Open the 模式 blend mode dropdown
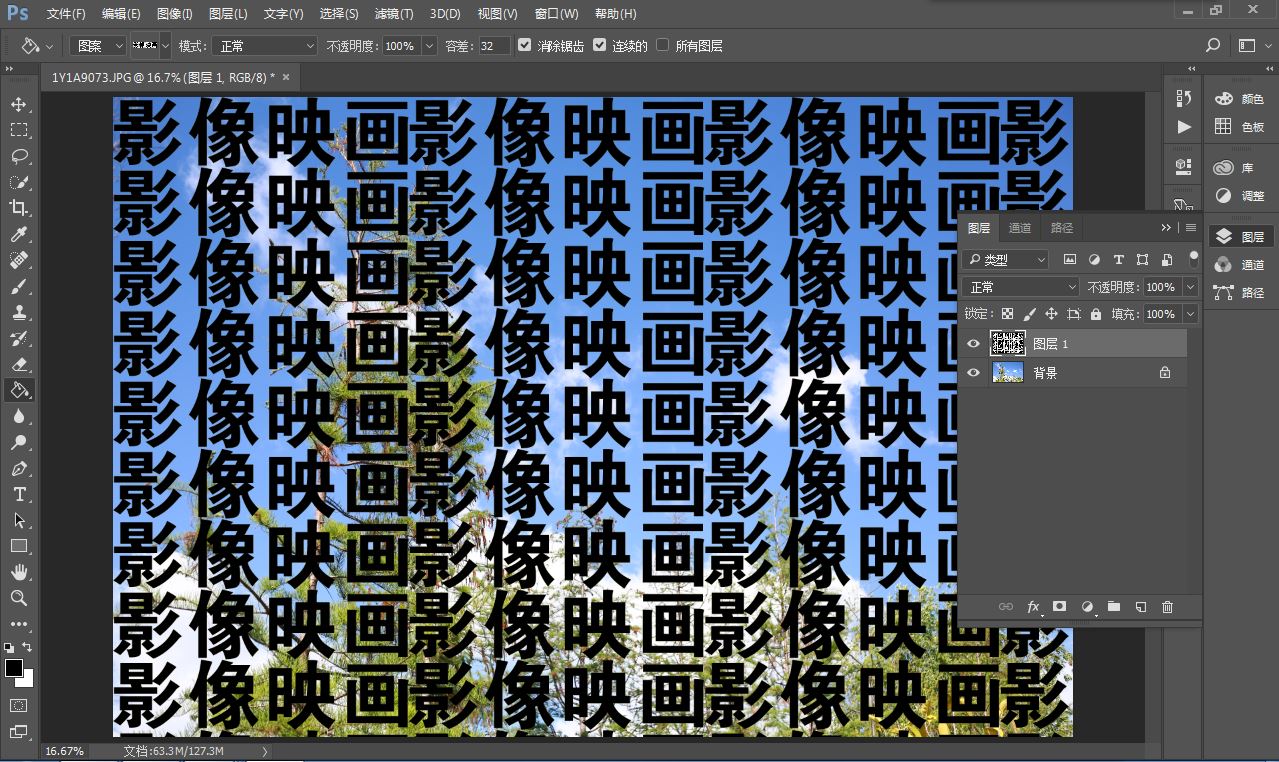 coord(266,46)
